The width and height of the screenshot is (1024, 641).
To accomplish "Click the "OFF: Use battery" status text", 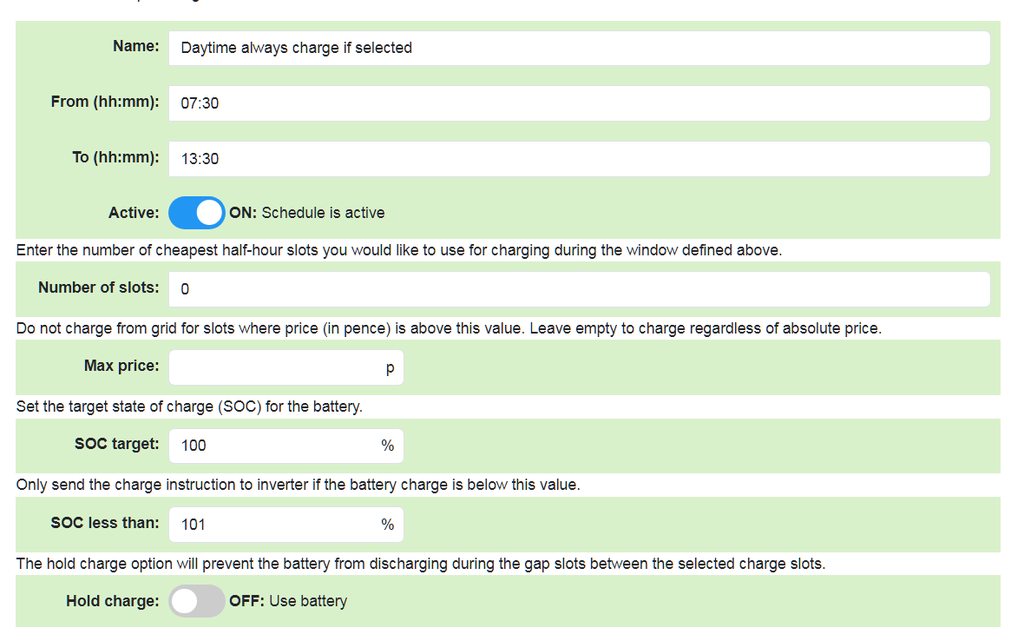I will pyautogui.click(x=288, y=601).
